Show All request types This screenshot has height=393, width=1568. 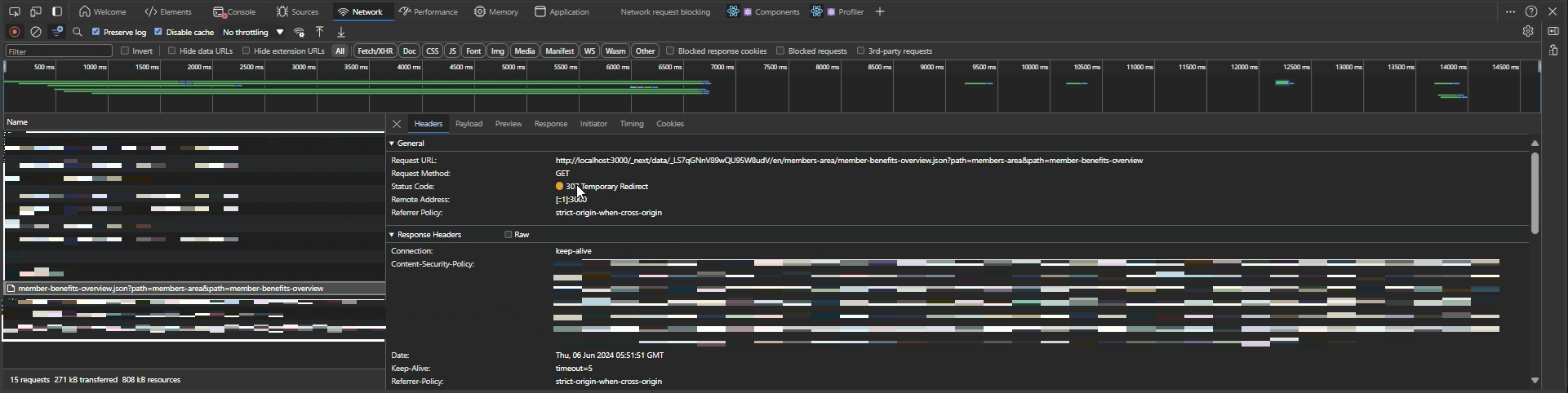(340, 51)
